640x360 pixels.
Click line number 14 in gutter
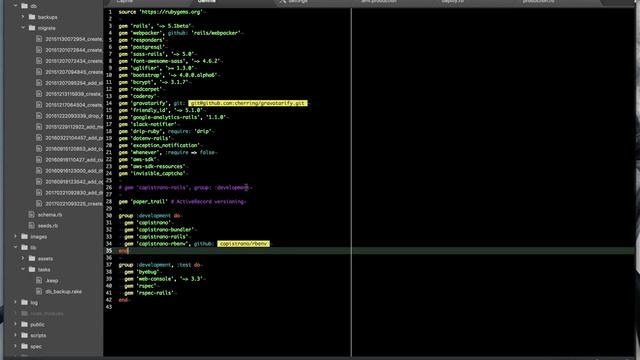pos(109,103)
